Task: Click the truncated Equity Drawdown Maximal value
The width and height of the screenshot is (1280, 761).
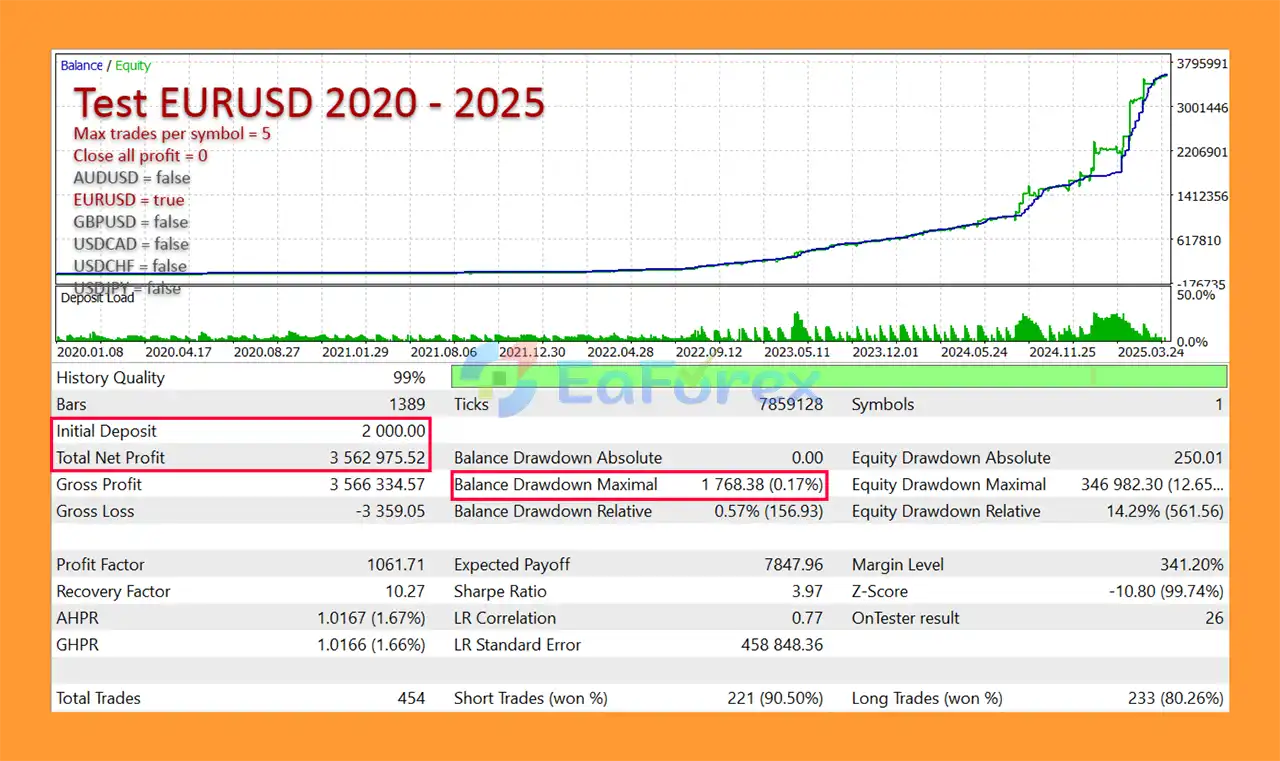Action: tap(1152, 485)
